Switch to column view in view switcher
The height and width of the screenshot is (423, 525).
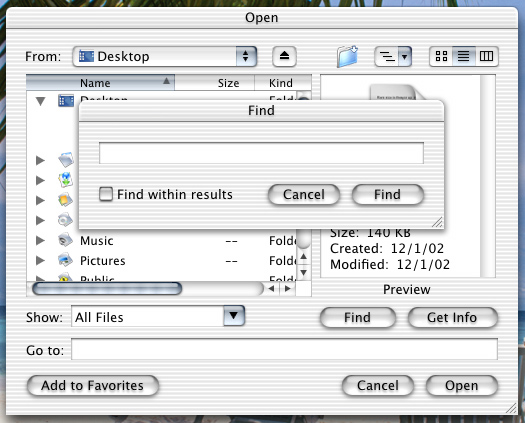pyautogui.click(x=486, y=56)
